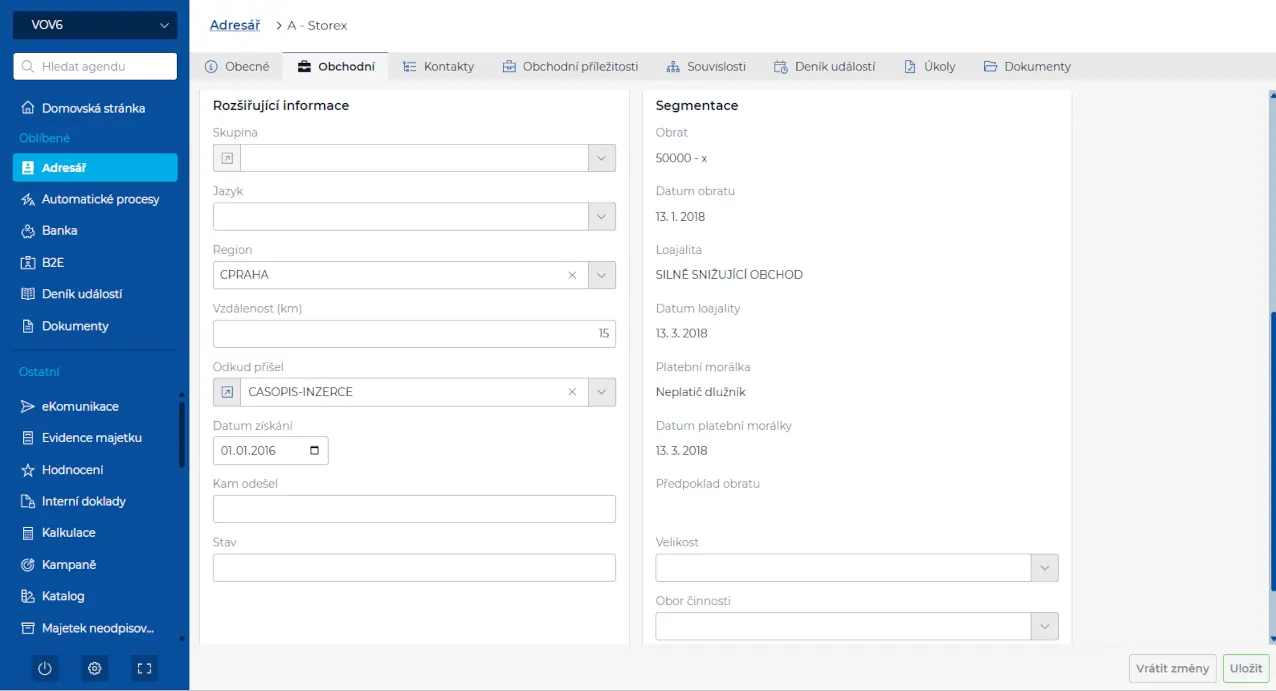Open linked record icon beside Skupina field
1276x691 pixels.
point(227,158)
